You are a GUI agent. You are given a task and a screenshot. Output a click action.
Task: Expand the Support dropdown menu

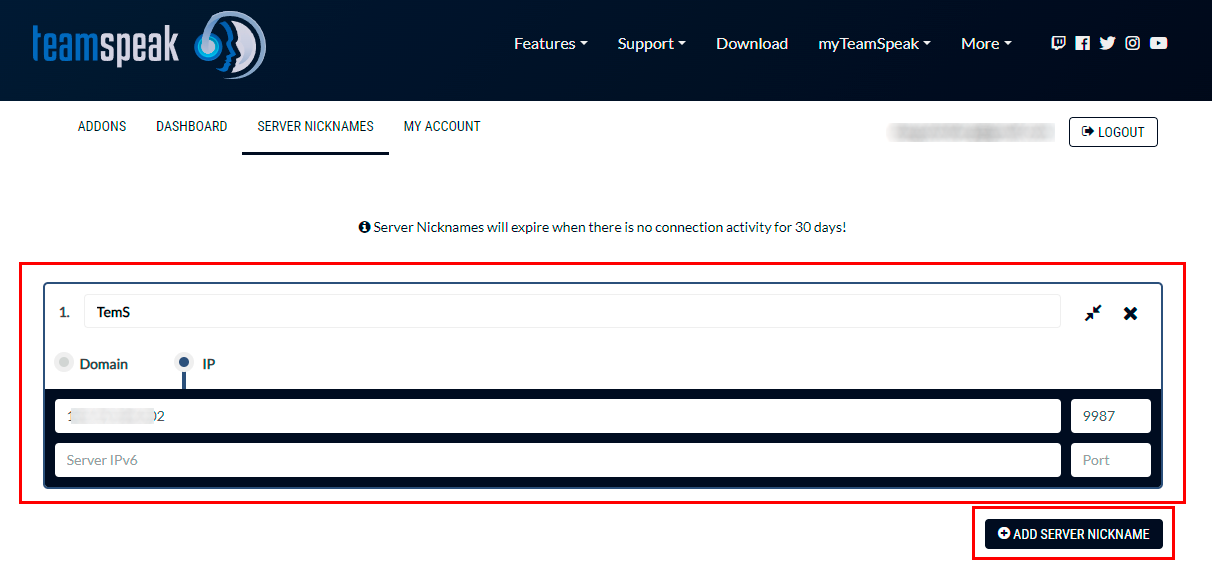651,44
